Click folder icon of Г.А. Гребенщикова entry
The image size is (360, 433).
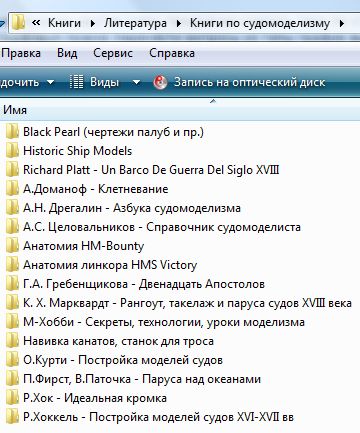click(12, 284)
